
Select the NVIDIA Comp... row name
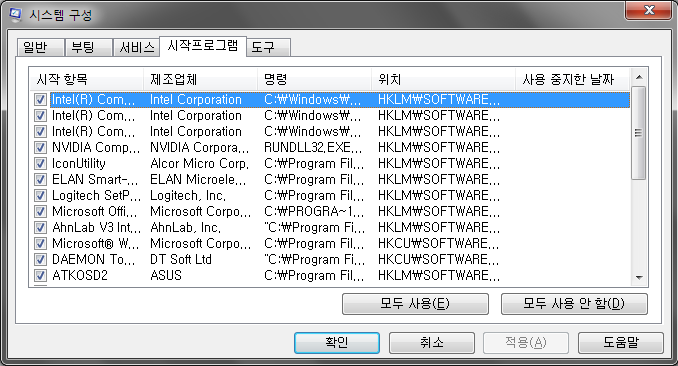click(96, 148)
